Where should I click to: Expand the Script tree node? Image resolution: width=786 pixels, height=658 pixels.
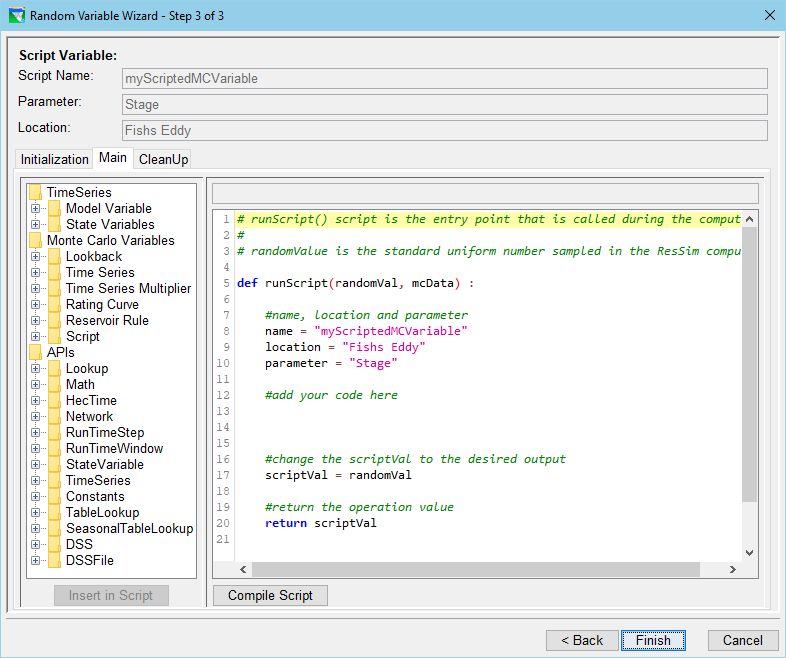click(x=35, y=336)
